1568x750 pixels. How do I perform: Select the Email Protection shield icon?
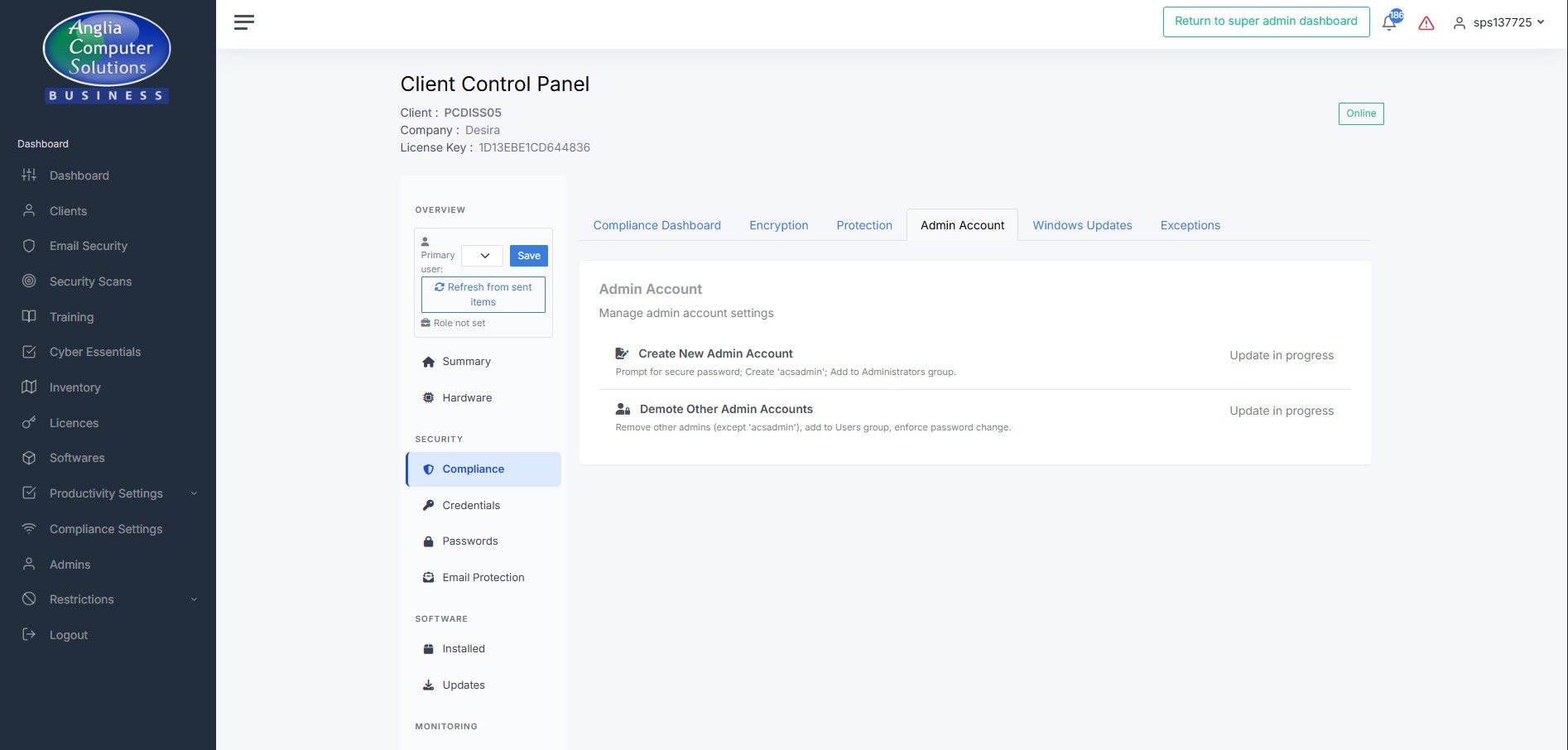428,577
